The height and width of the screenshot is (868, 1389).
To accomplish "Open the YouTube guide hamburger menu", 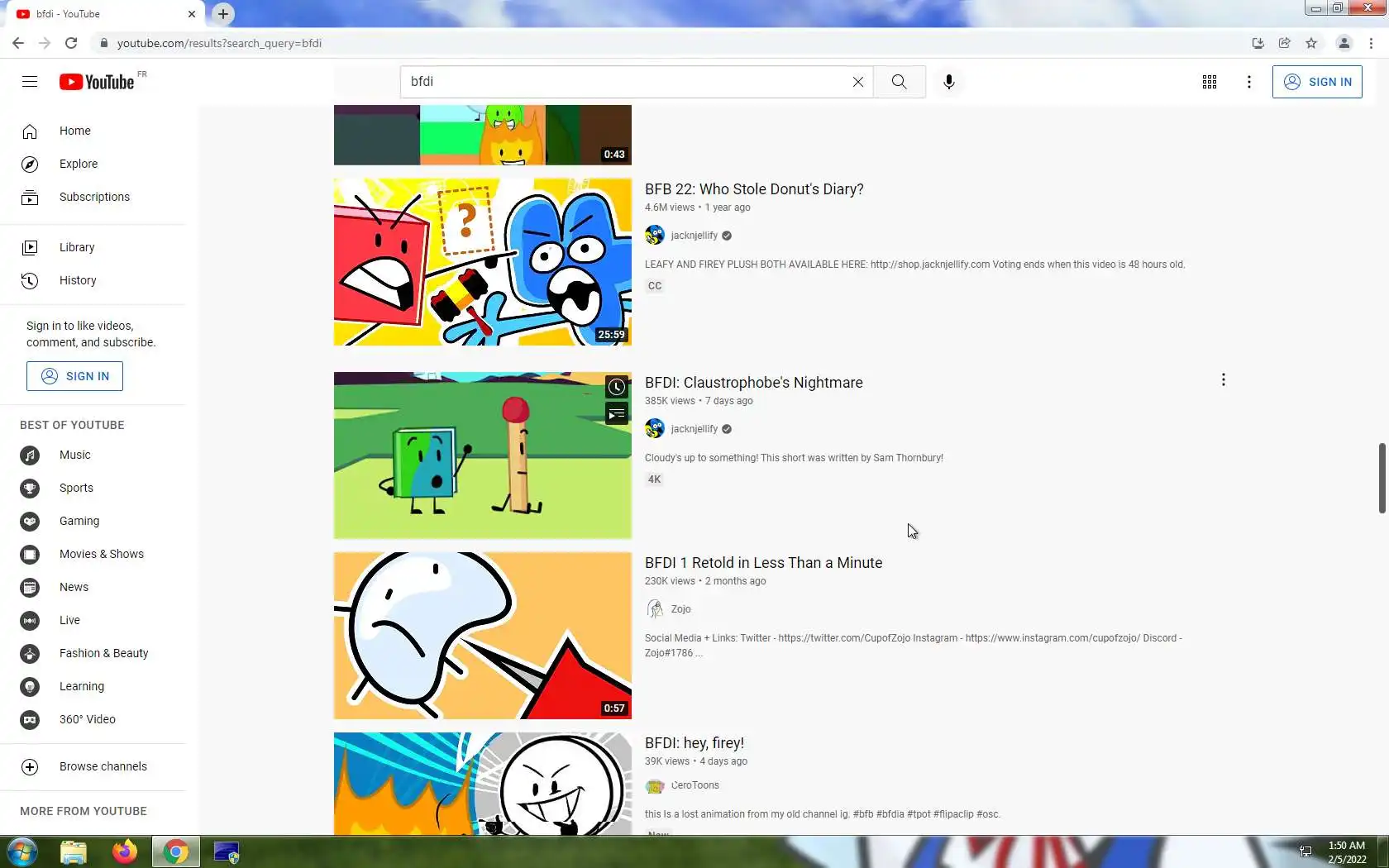I will click(x=30, y=81).
